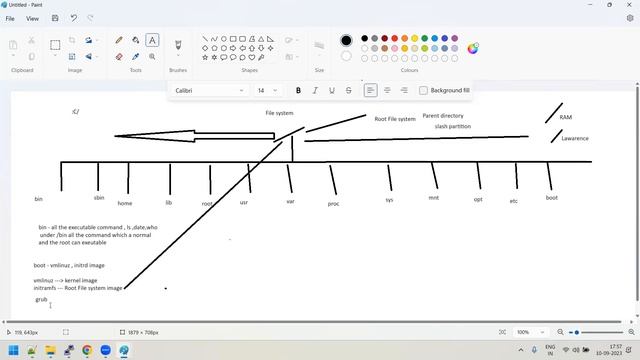Click the vertical canvas scrollbar
The height and width of the screenshot is (360, 640).
637,193
